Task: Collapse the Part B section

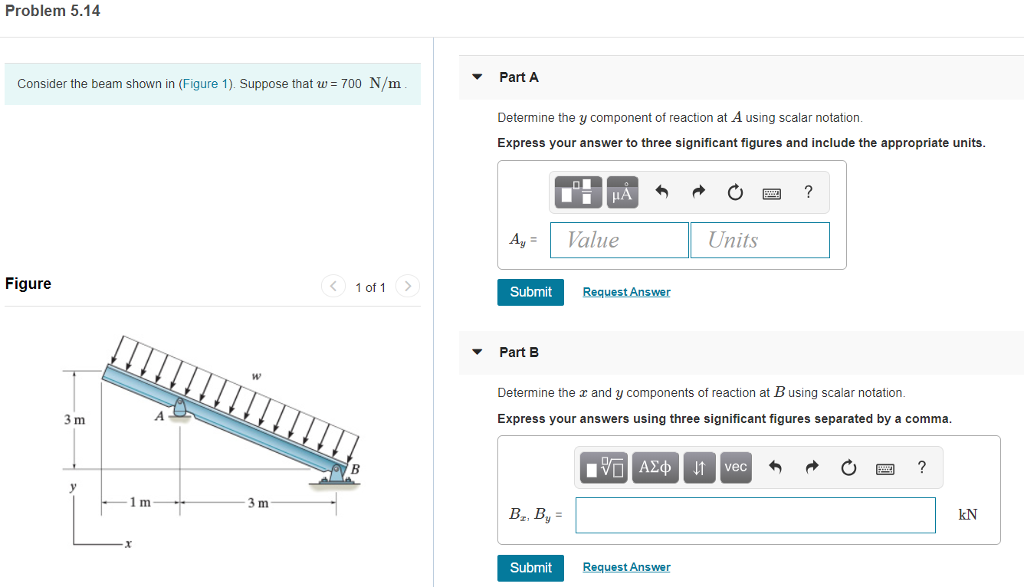Action: click(x=477, y=352)
